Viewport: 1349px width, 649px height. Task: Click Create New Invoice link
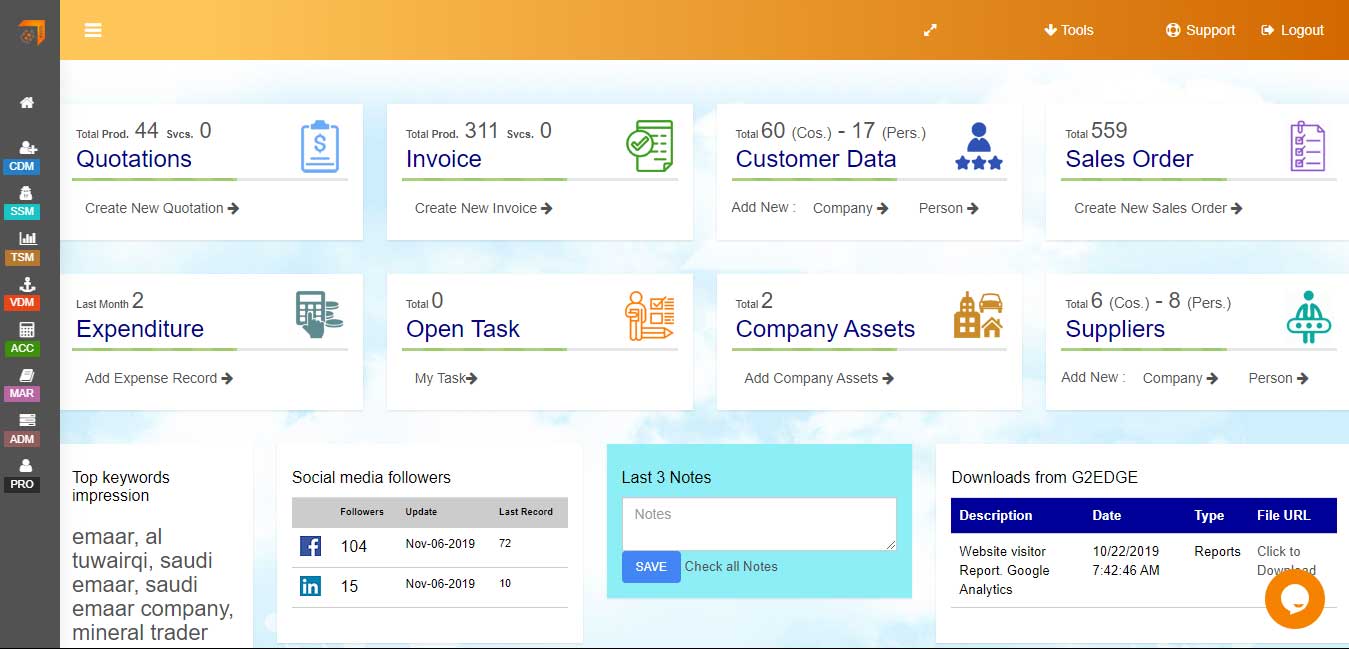(483, 208)
